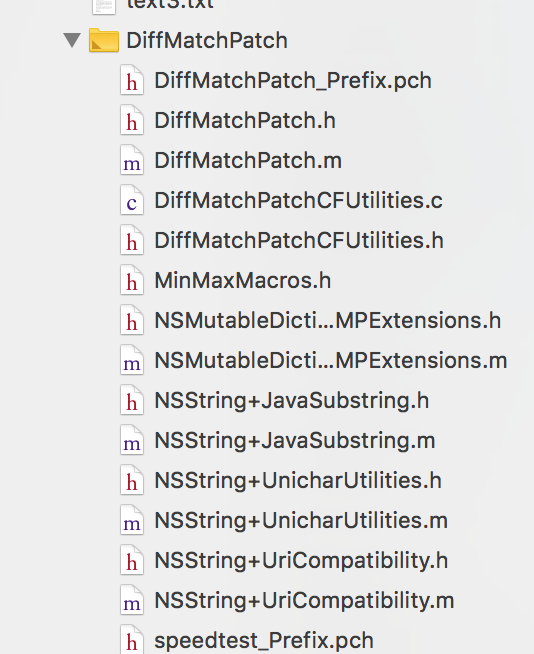Select the DiffMatchPatch group label

(x=207, y=41)
